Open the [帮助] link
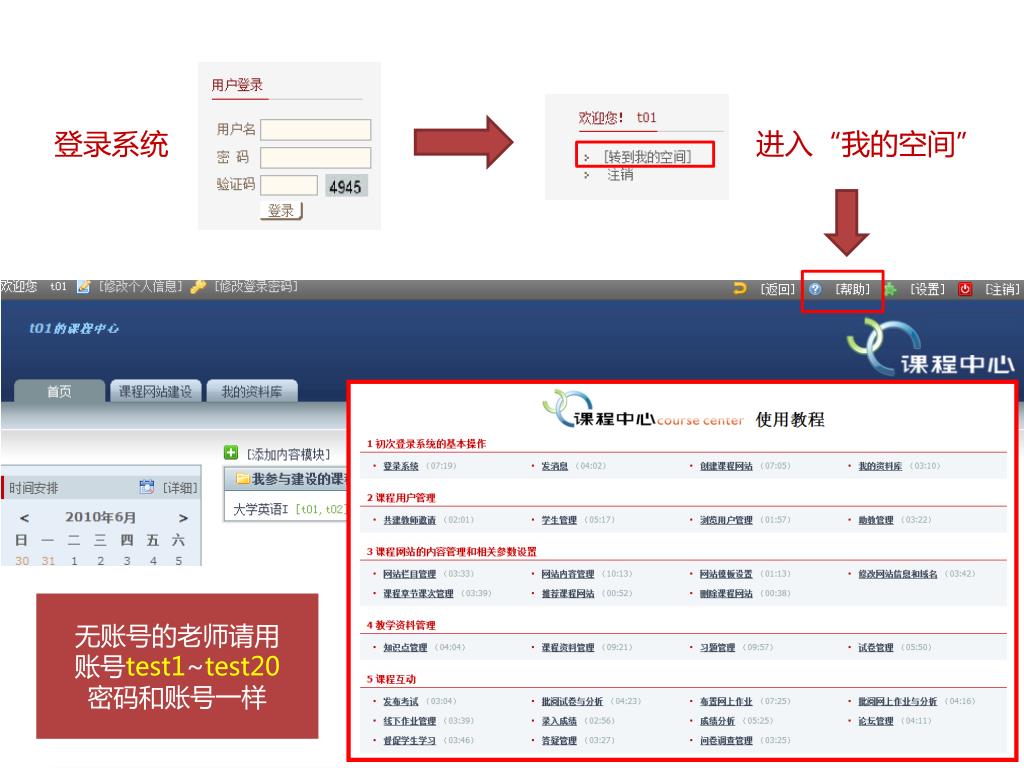The height and width of the screenshot is (768, 1024). (852, 289)
